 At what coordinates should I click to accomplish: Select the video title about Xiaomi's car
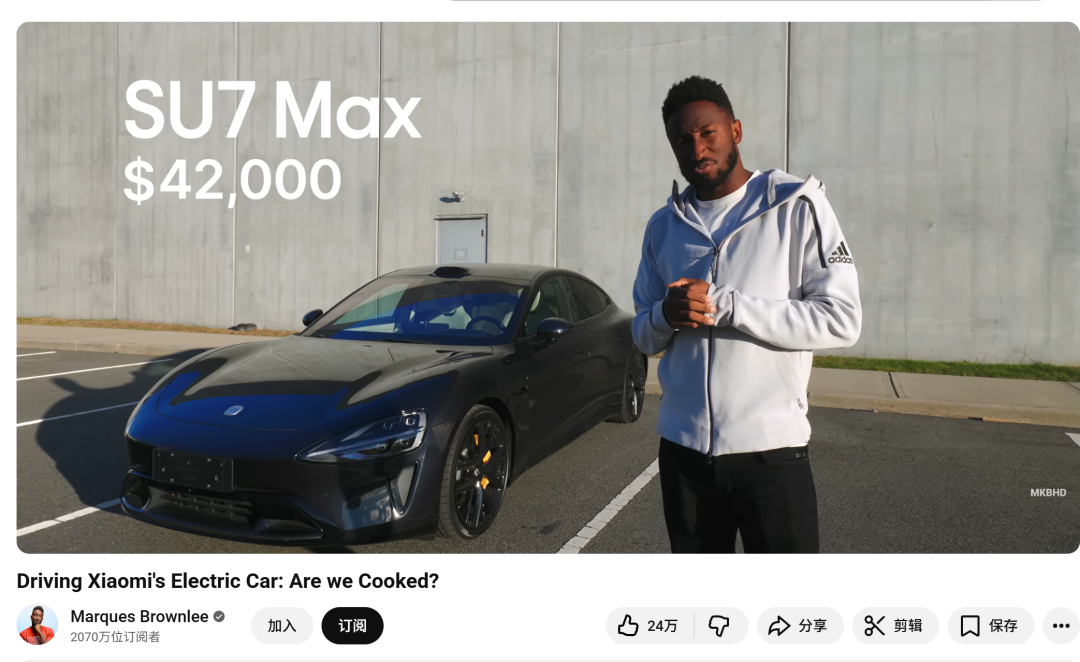click(x=227, y=581)
